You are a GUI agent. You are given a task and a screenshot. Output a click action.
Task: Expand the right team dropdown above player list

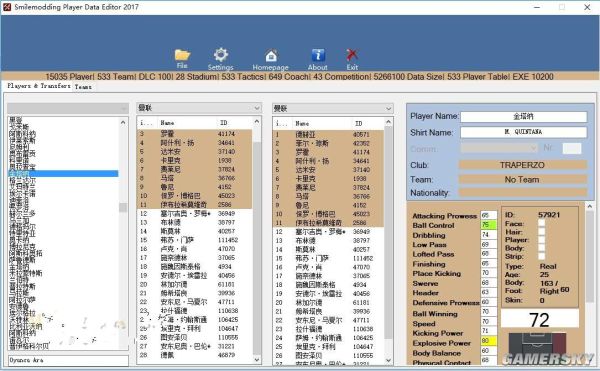click(x=333, y=109)
